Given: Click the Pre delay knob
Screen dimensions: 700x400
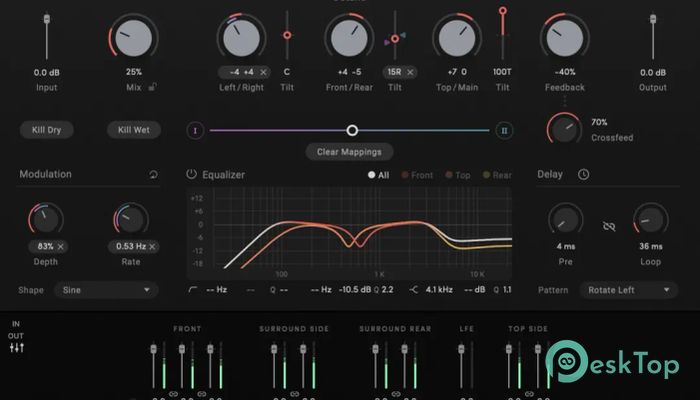Looking at the screenshot, I should pyautogui.click(x=566, y=220).
